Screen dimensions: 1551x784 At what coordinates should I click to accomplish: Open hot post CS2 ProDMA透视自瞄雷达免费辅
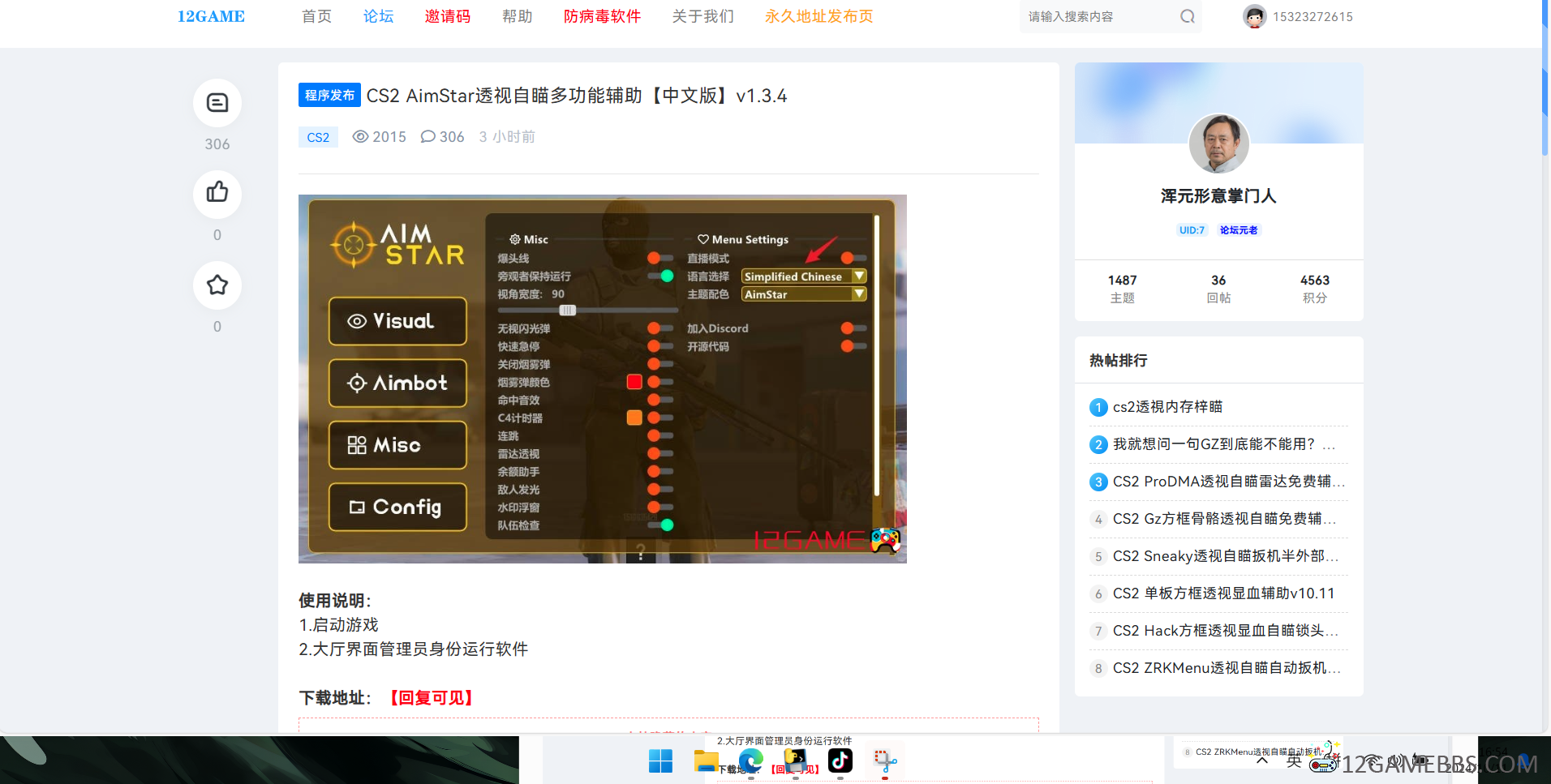pyautogui.click(x=1228, y=482)
